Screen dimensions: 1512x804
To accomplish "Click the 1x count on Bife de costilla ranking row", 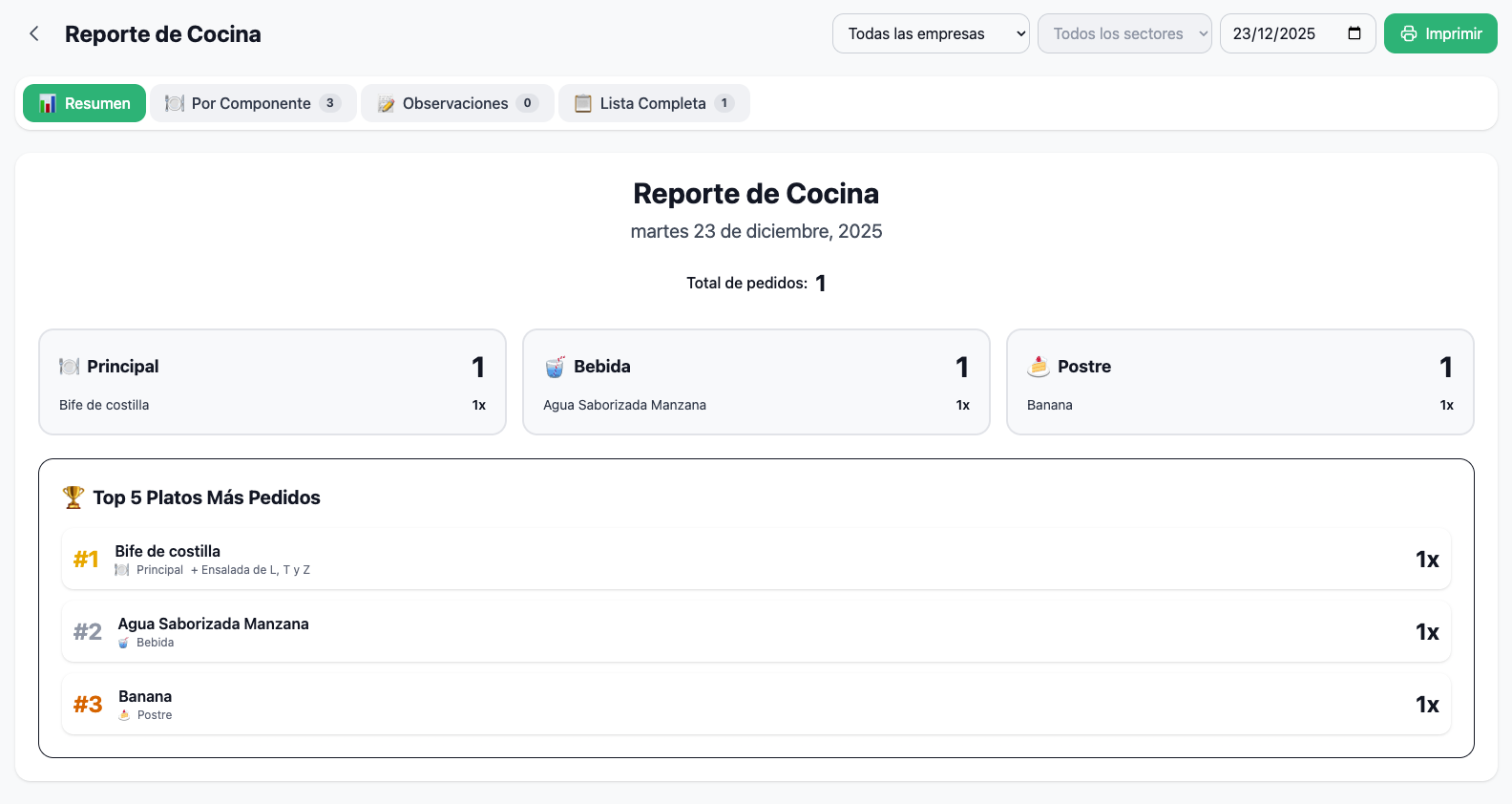I will click(x=1427, y=560).
